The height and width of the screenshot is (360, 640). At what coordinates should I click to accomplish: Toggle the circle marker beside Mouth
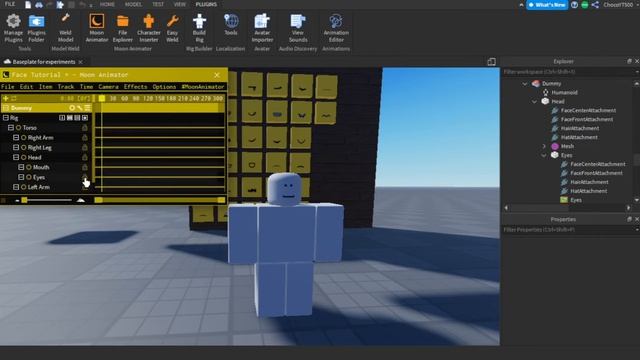pyautogui.click(x=29, y=167)
